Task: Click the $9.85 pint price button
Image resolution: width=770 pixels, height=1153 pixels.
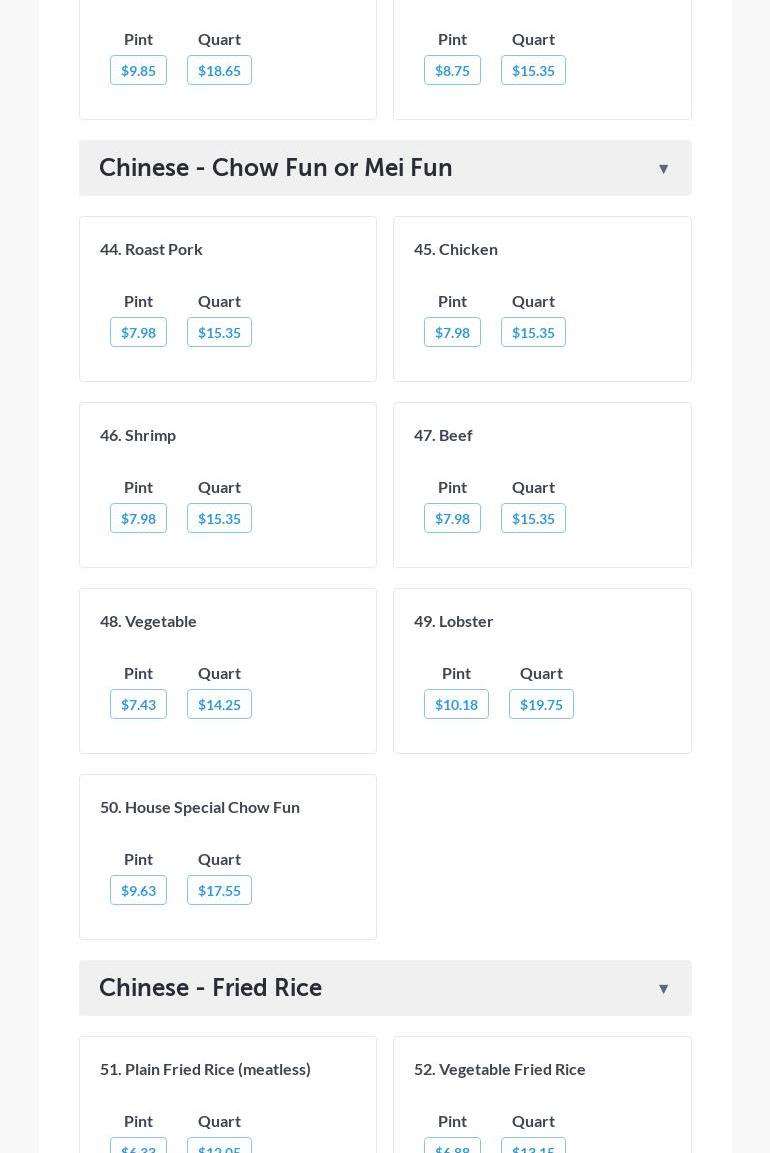Action: (x=138, y=71)
